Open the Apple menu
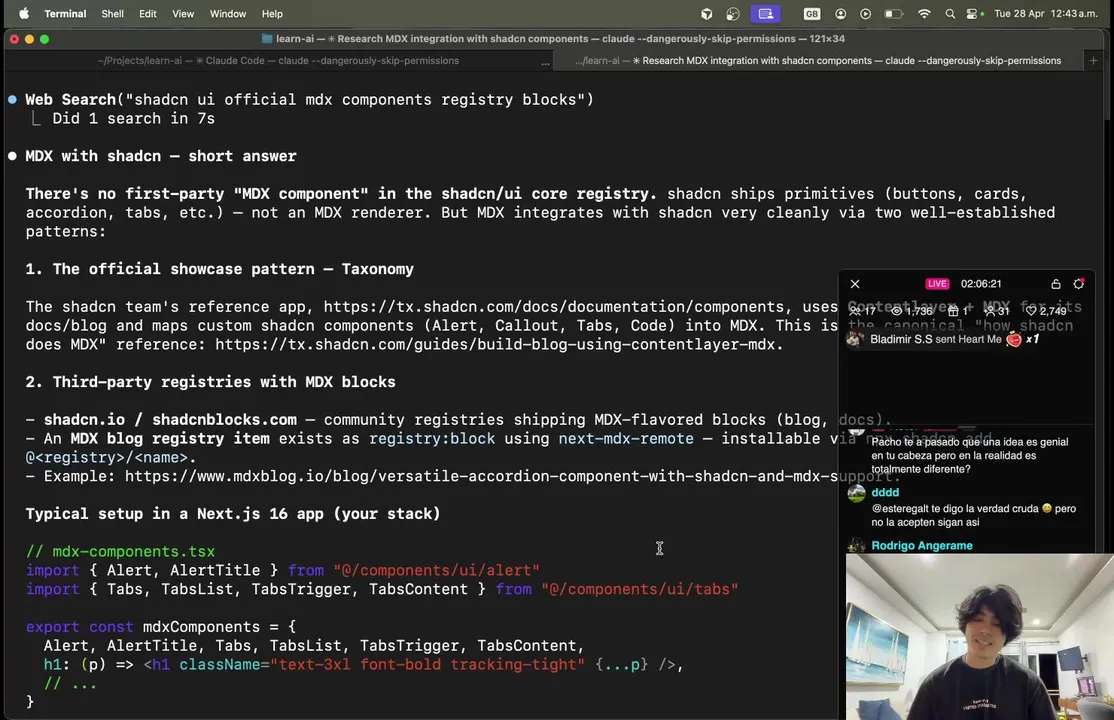This screenshot has width=1114, height=720. click(24, 14)
